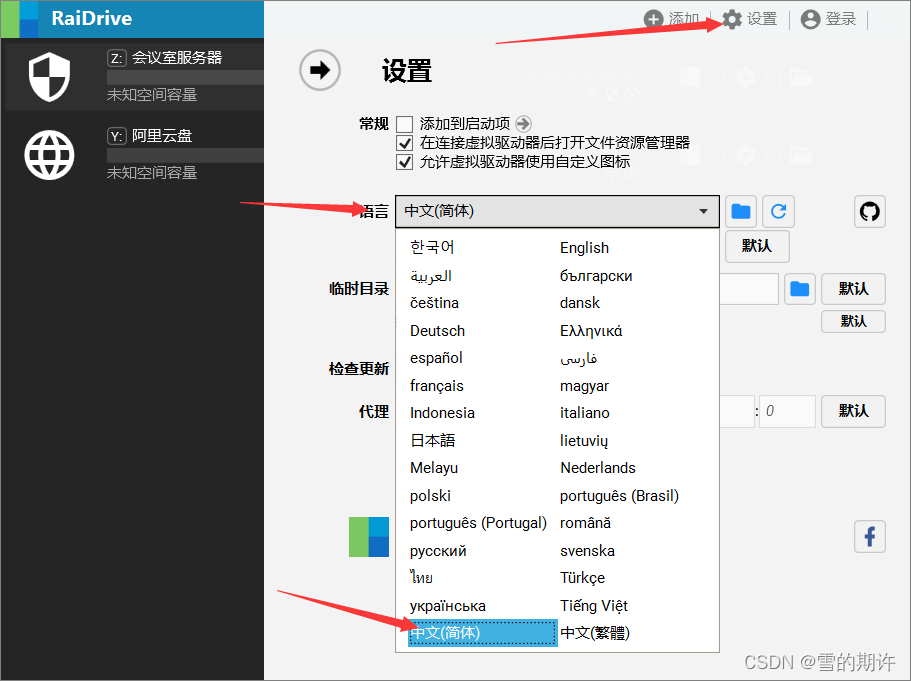The height and width of the screenshot is (681, 911).
Task: Choose svenska language option
Action: coord(587,550)
